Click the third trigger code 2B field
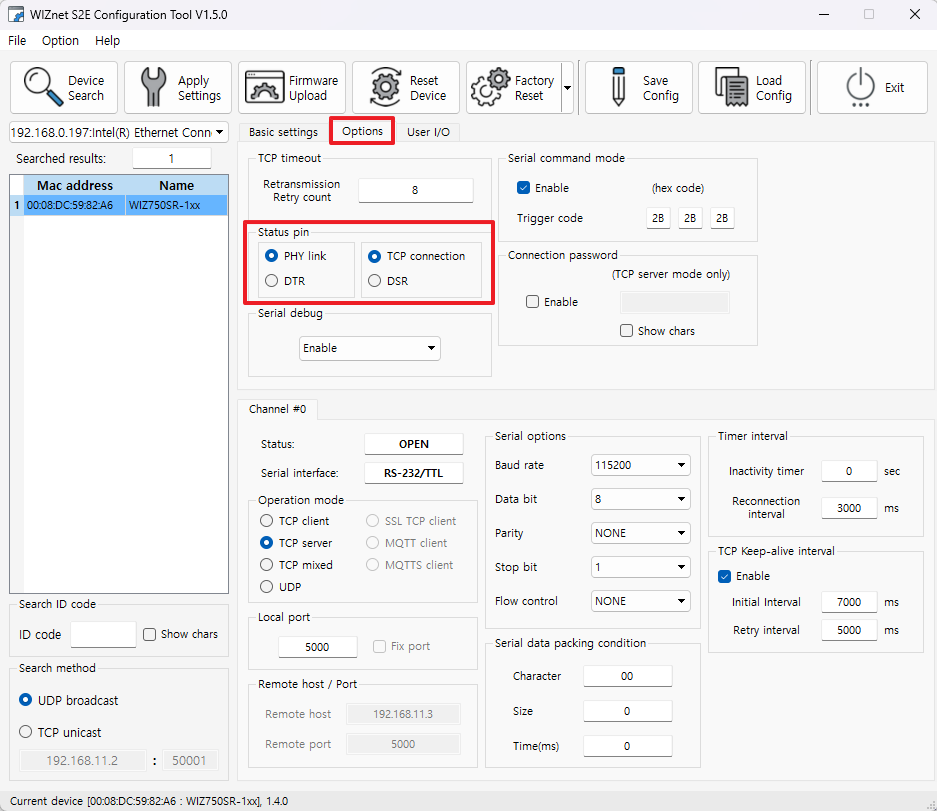This screenshot has height=811, width=937. click(722, 218)
